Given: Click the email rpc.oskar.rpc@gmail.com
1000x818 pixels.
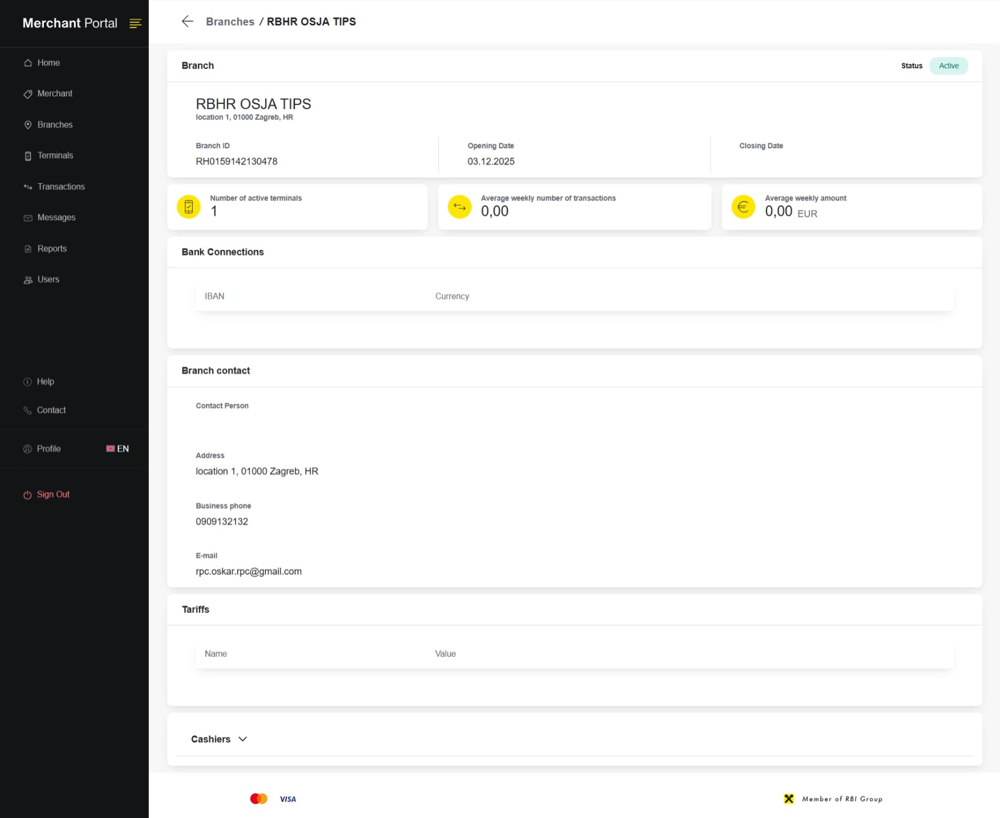Looking at the screenshot, I should [x=249, y=571].
